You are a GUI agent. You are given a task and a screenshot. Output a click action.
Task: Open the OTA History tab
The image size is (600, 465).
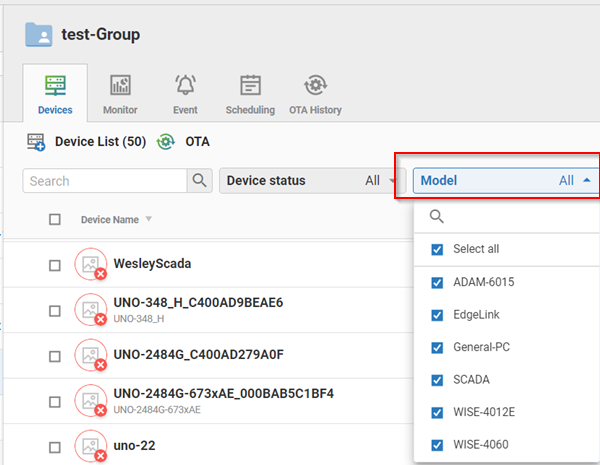click(316, 94)
